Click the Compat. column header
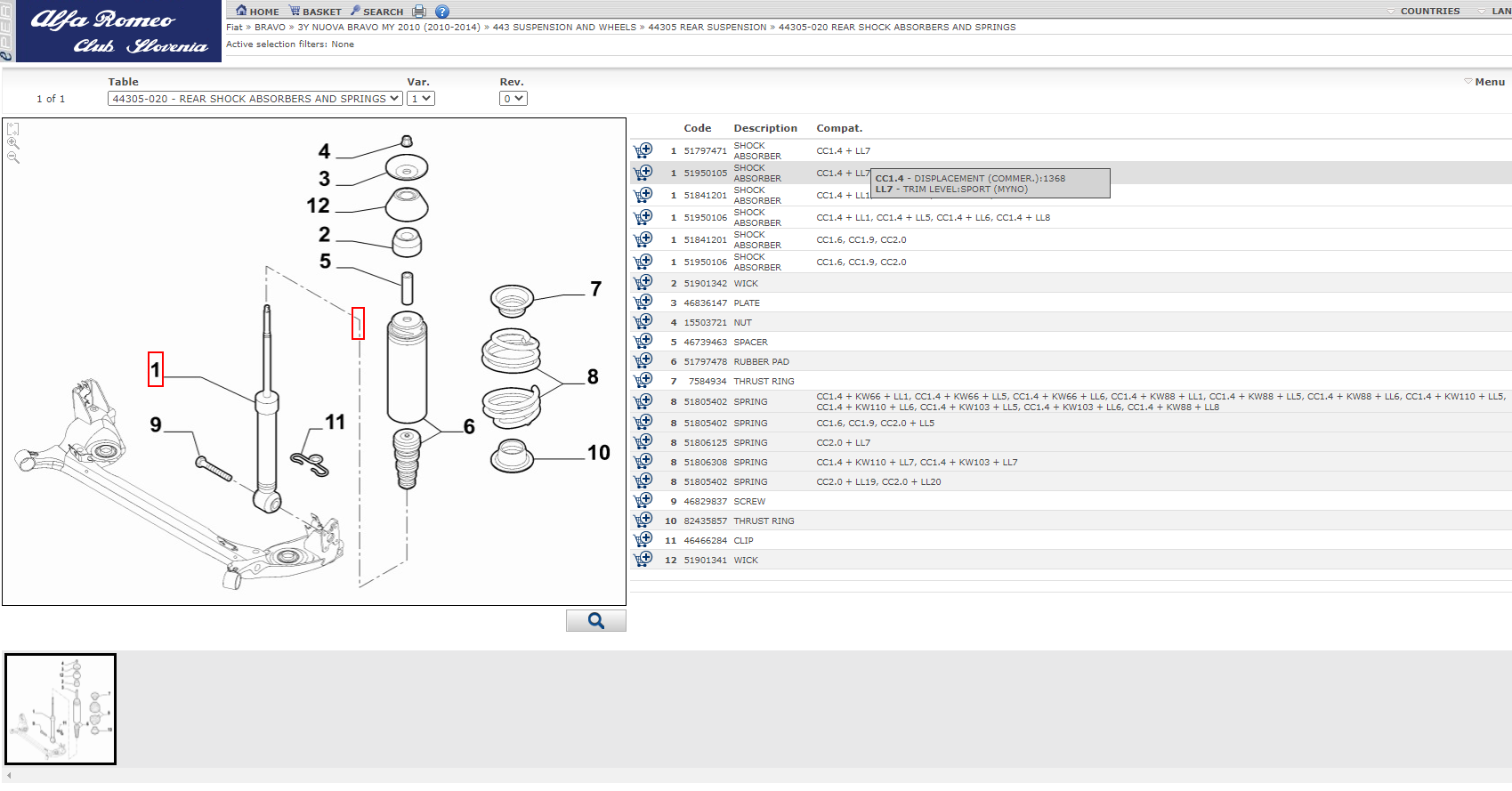Viewport: 1512px width, 791px height. [839, 128]
